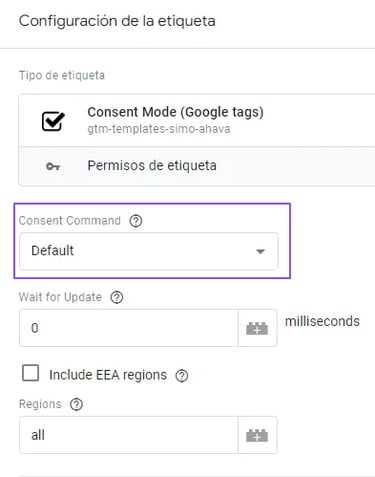Open help icon next to Consent Command
The width and height of the screenshot is (375, 477).
pyautogui.click(x=136, y=221)
